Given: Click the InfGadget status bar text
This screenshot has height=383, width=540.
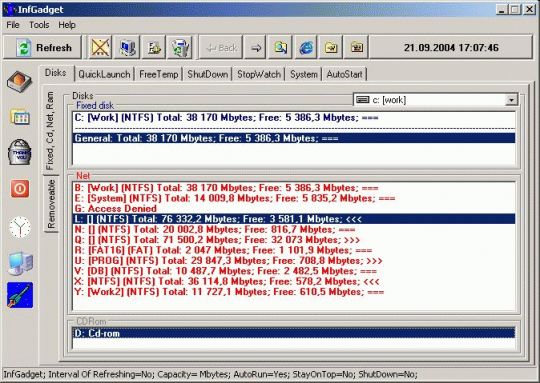Looking at the screenshot, I should click(x=210, y=374).
